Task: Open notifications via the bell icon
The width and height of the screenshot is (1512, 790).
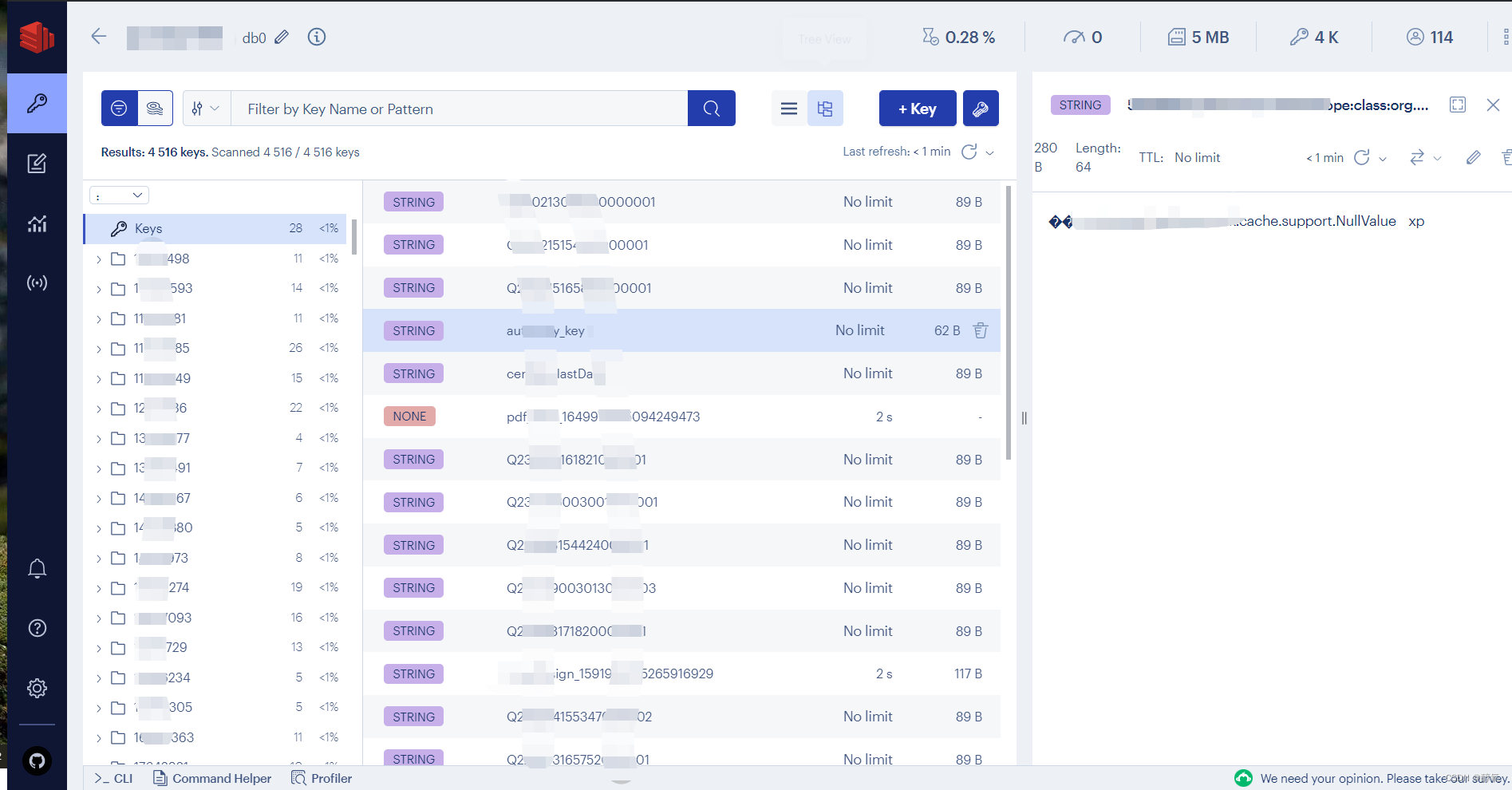Action: pyautogui.click(x=37, y=568)
